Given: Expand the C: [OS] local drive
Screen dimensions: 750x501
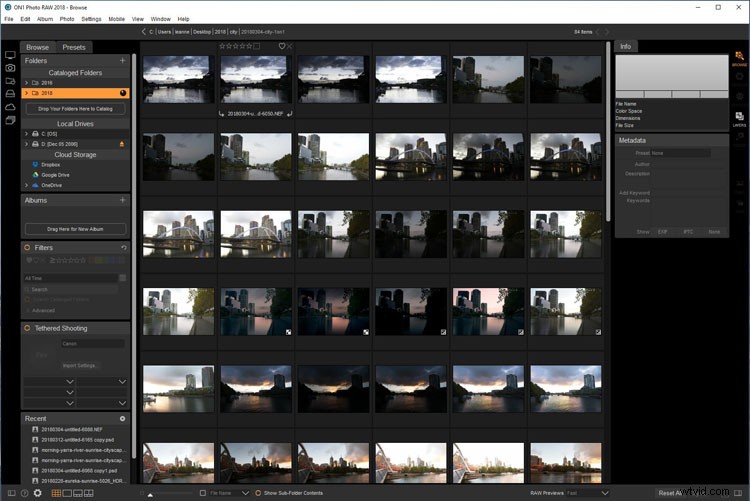Looking at the screenshot, I should [26, 134].
